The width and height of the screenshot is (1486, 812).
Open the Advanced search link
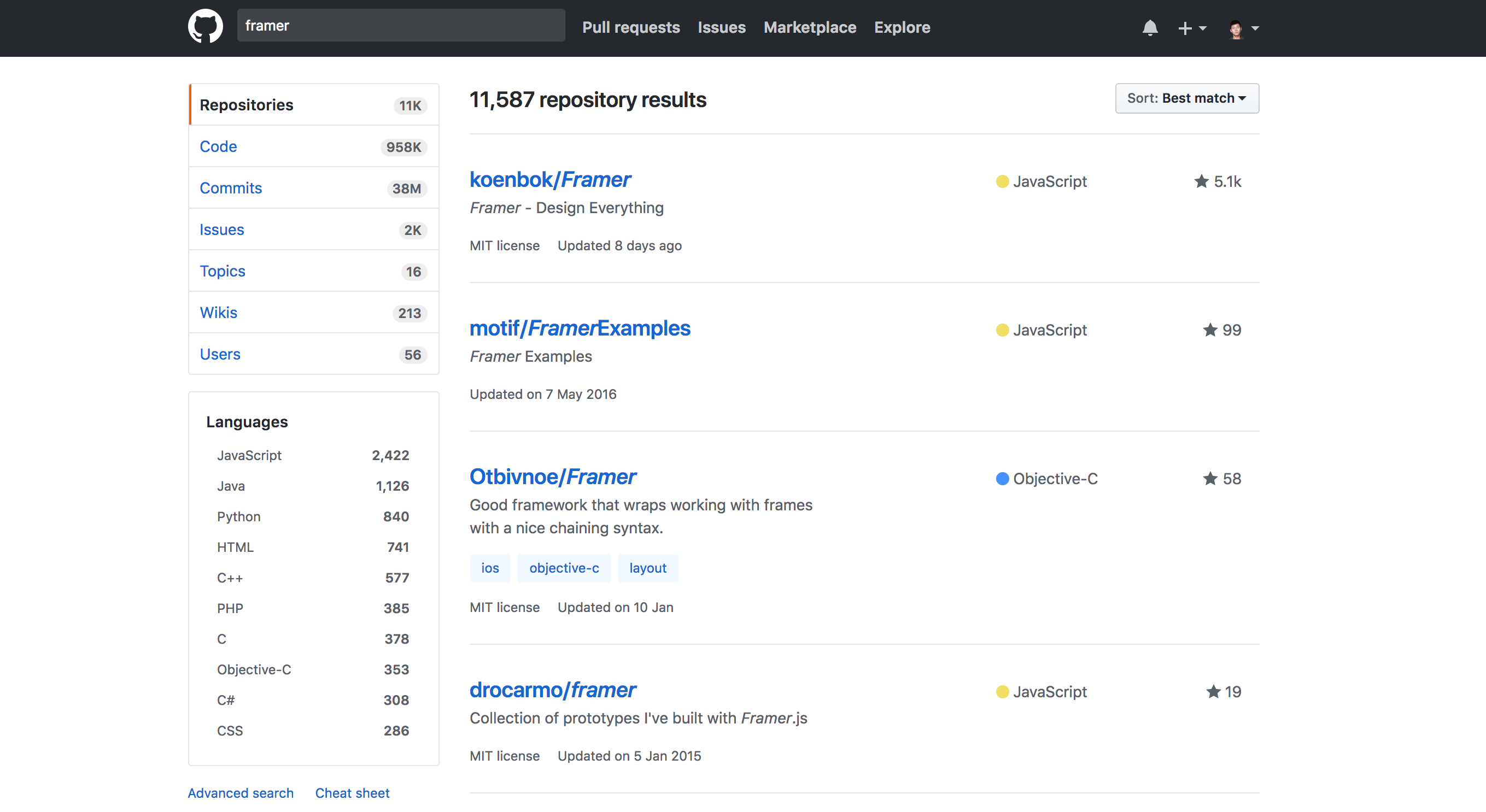pyautogui.click(x=240, y=793)
